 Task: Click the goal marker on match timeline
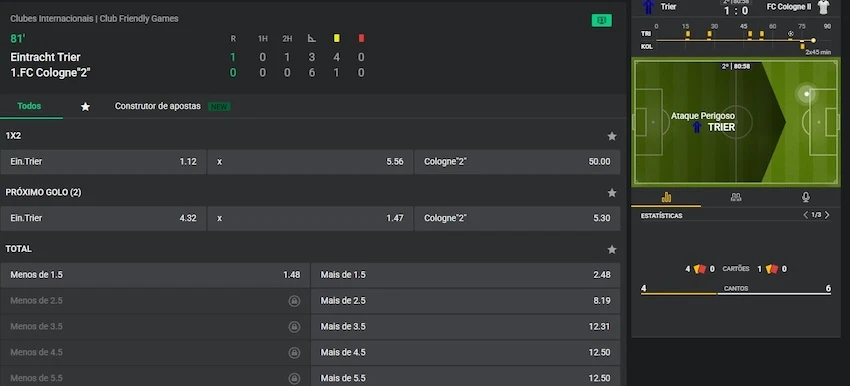tap(790, 34)
